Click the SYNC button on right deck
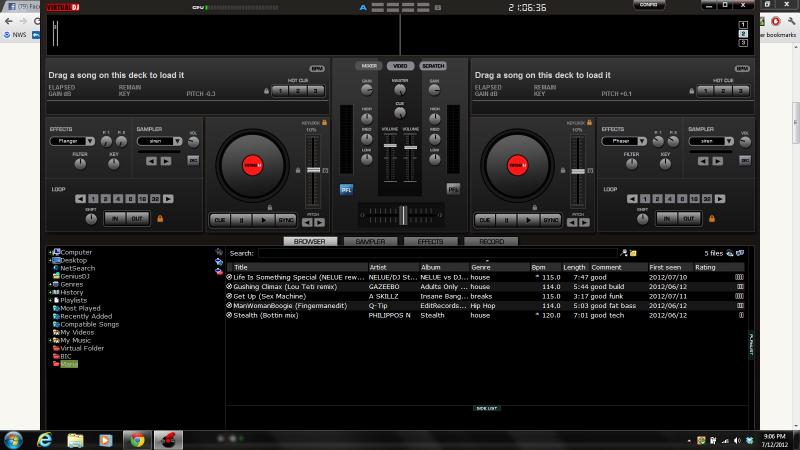Image resolution: width=800 pixels, height=450 pixels. click(550, 218)
